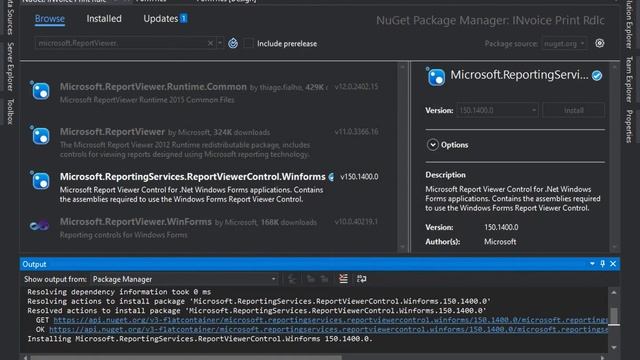Open the GET nuget.org URL link
The image size is (640, 360).
(x=331, y=320)
